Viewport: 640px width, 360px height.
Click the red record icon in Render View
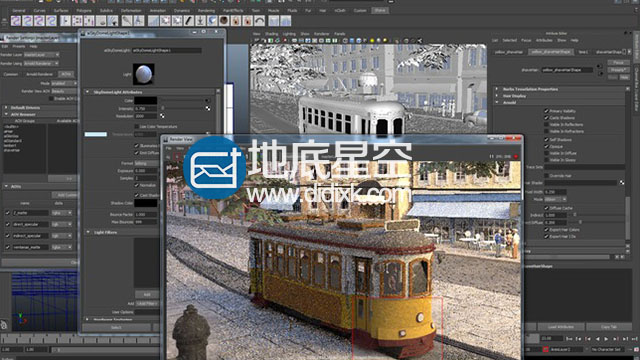pos(516,156)
